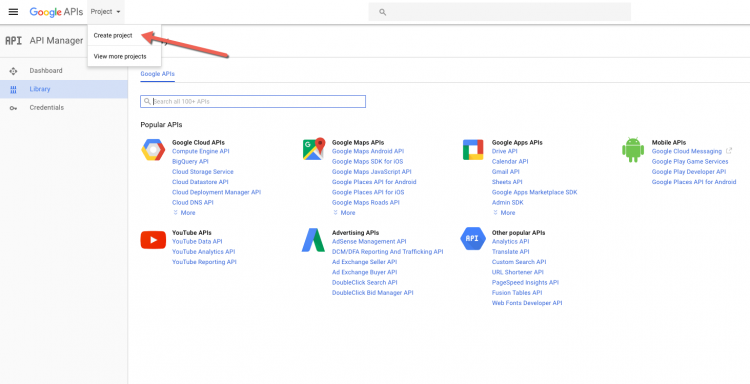Viewport: 750px width, 384px height.
Task: Click the Search all 100+ APIs field
Action: (253, 101)
